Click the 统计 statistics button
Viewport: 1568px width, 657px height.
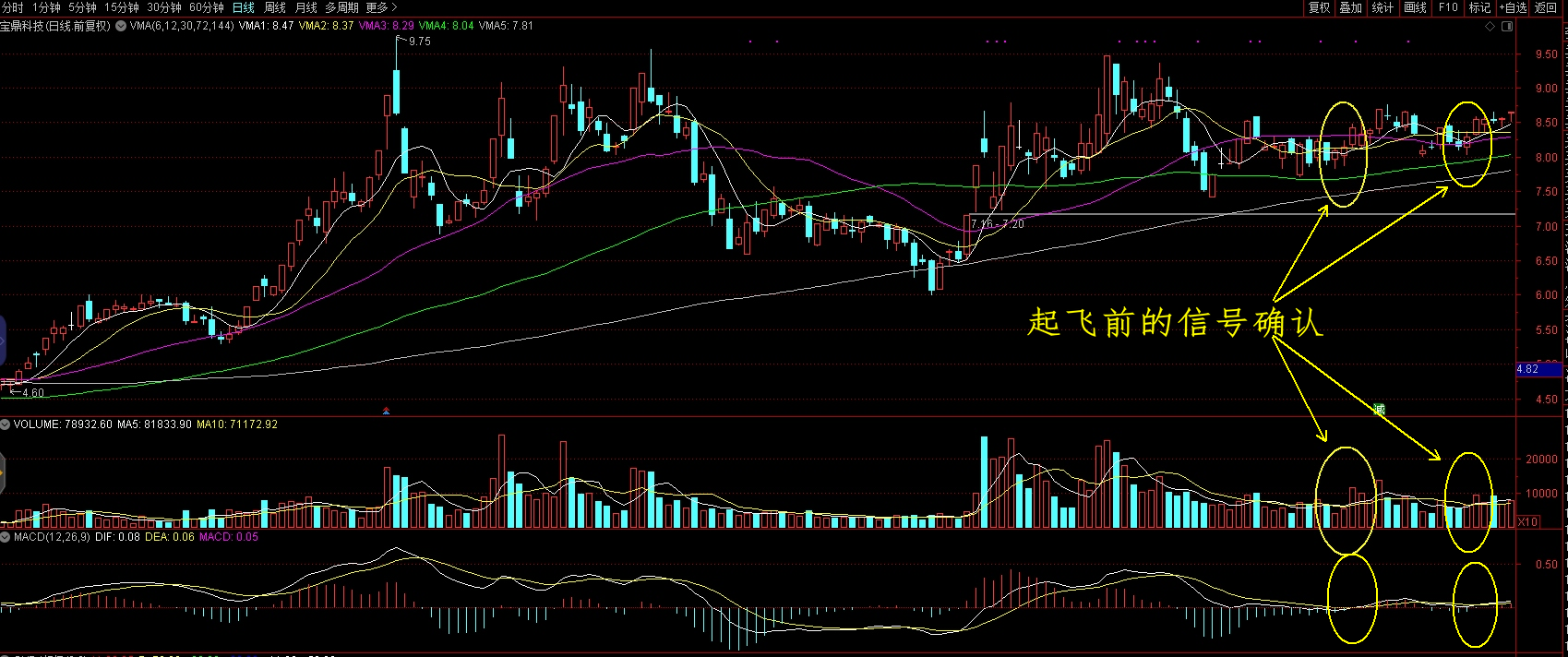1382,7
